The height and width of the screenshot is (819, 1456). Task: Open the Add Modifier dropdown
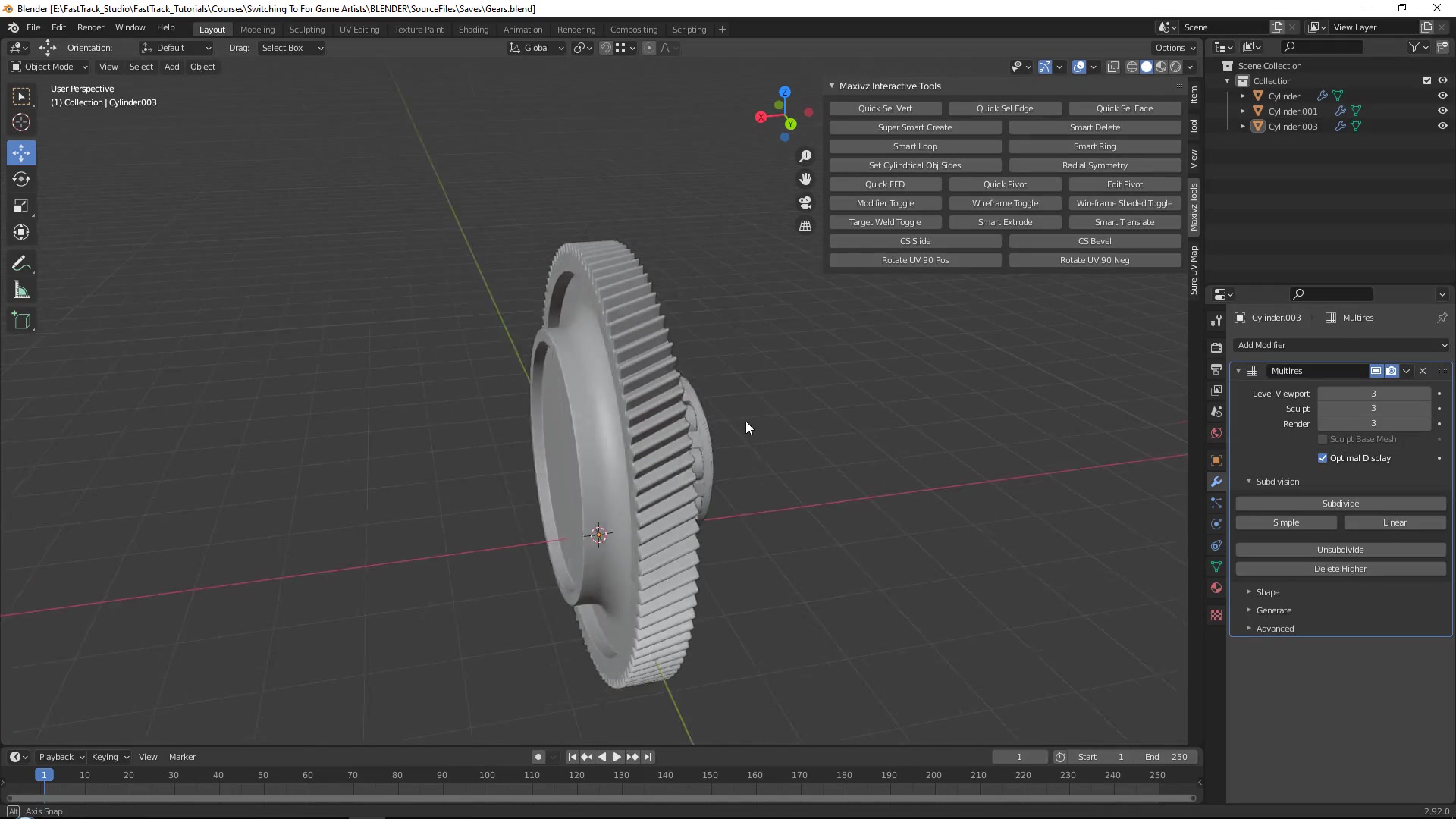[1341, 345]
